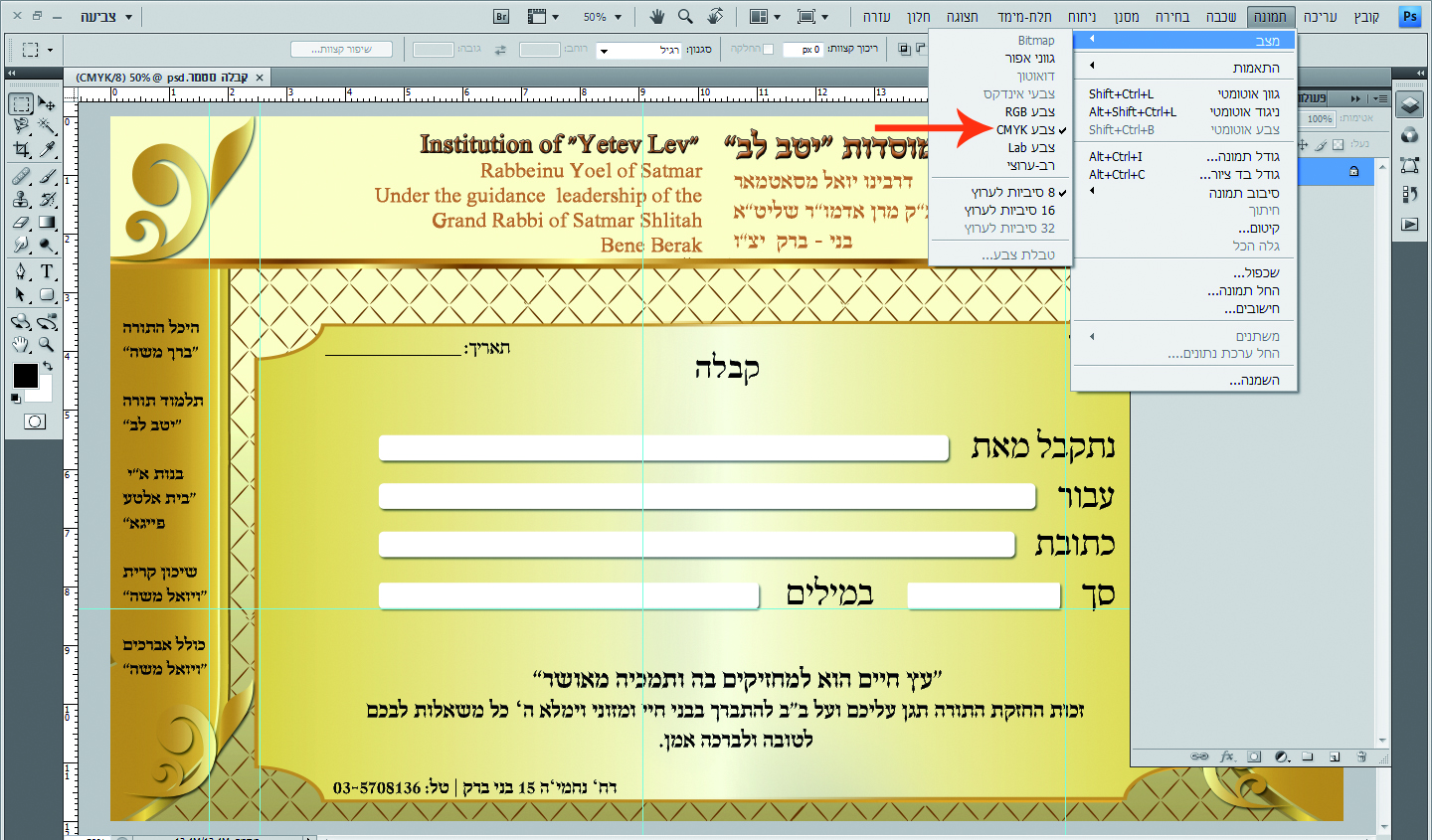1432x840 pixels.
Task: Reset default black and white colors
Action: point(15,399)
